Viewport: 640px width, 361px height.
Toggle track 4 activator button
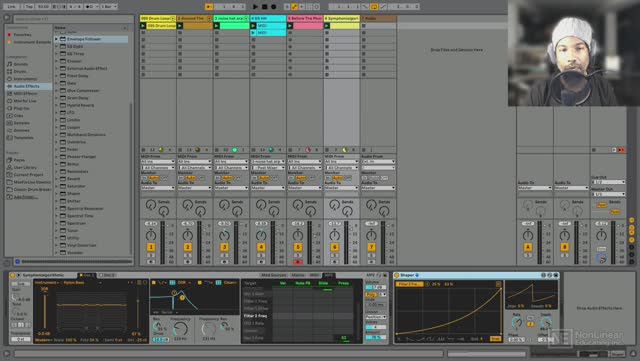coord(261,247)
